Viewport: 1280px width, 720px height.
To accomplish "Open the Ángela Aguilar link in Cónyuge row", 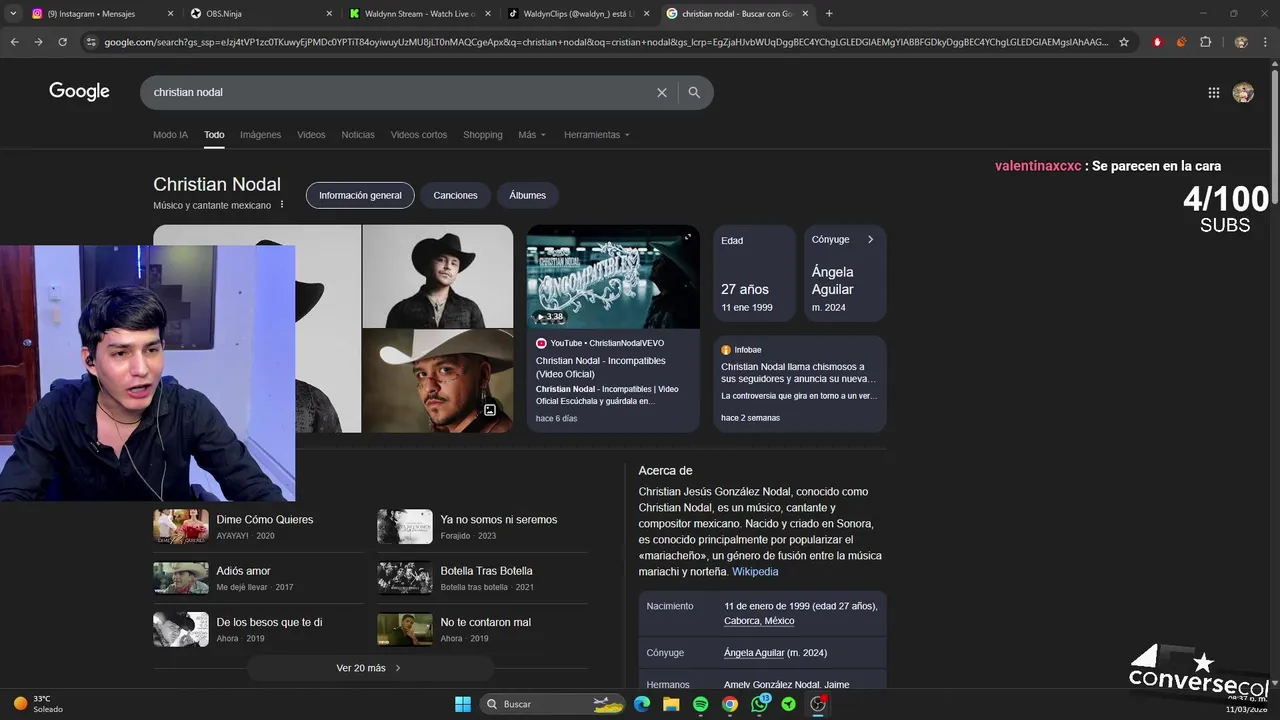I will pyautogui.click(x=754, y=653).
